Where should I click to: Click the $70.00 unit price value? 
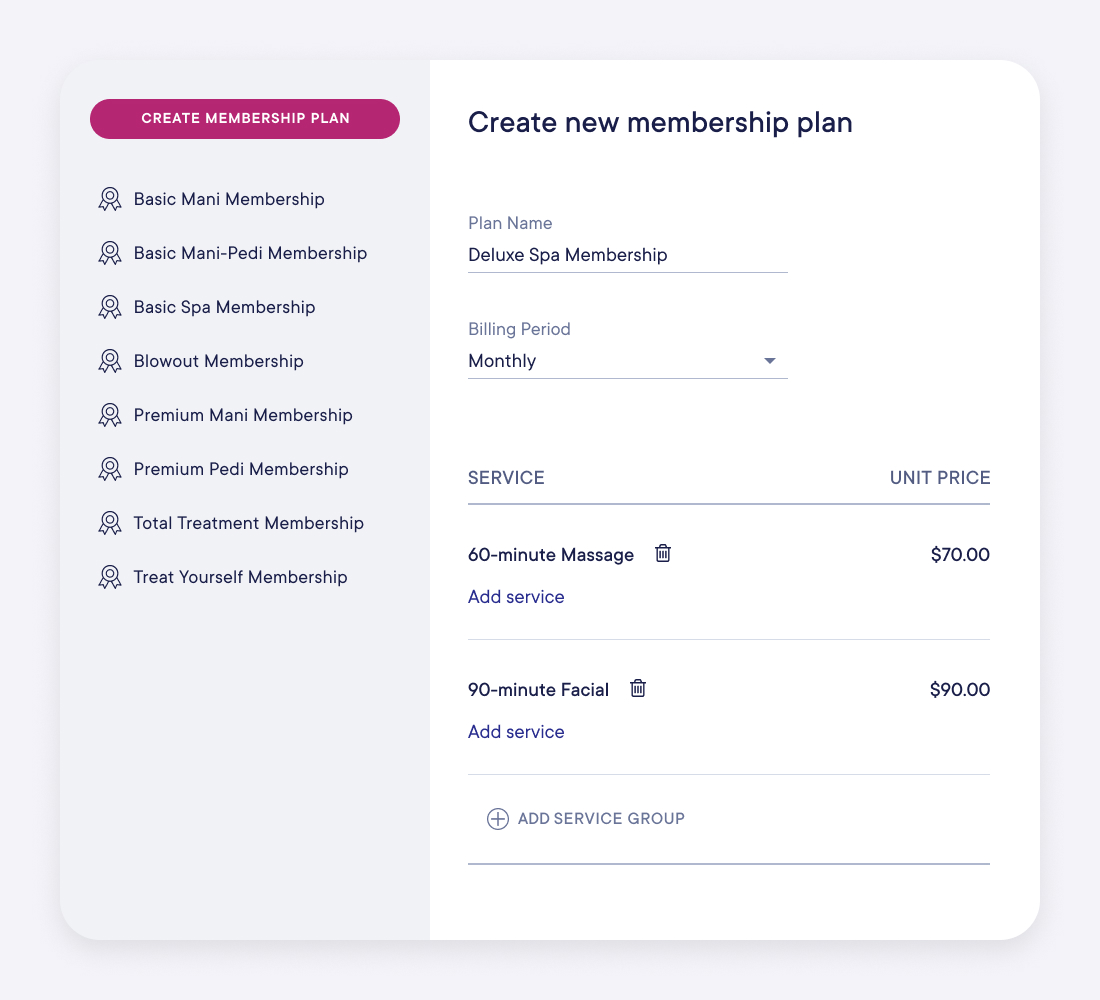coord(960,554)
